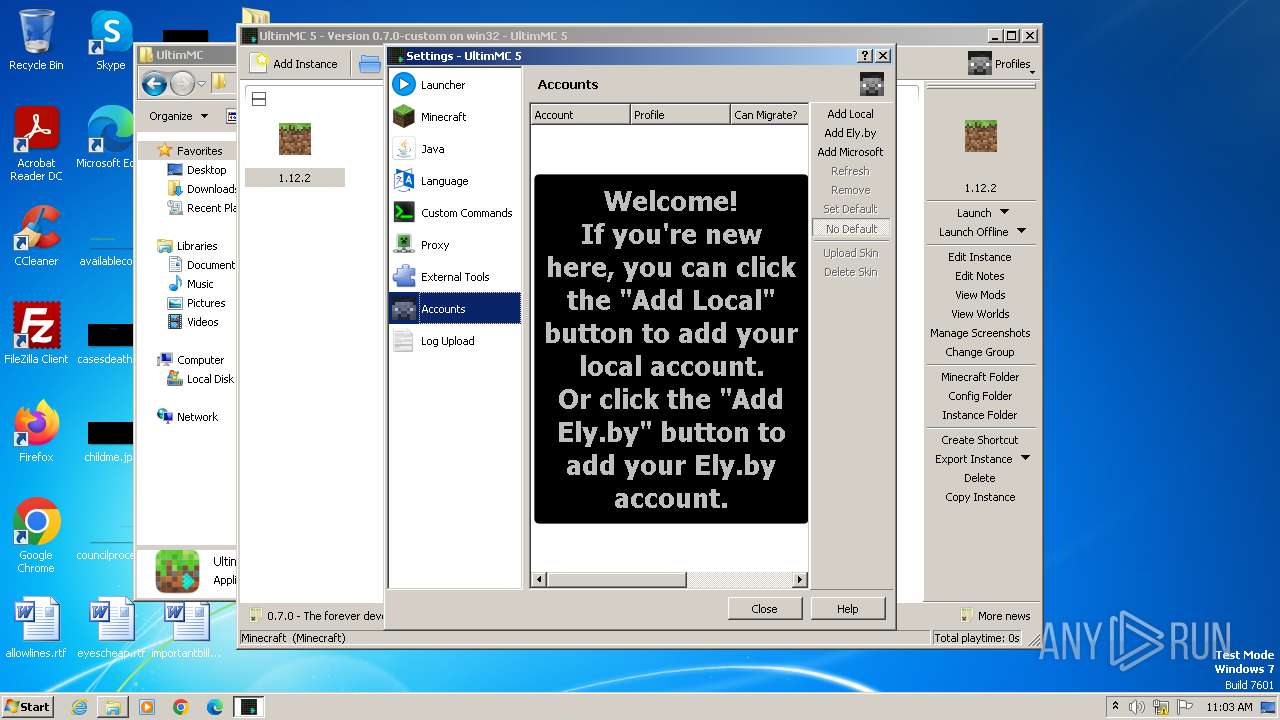
Task: Click the Can Migrate? column header
Action: [x=769, y=115]
